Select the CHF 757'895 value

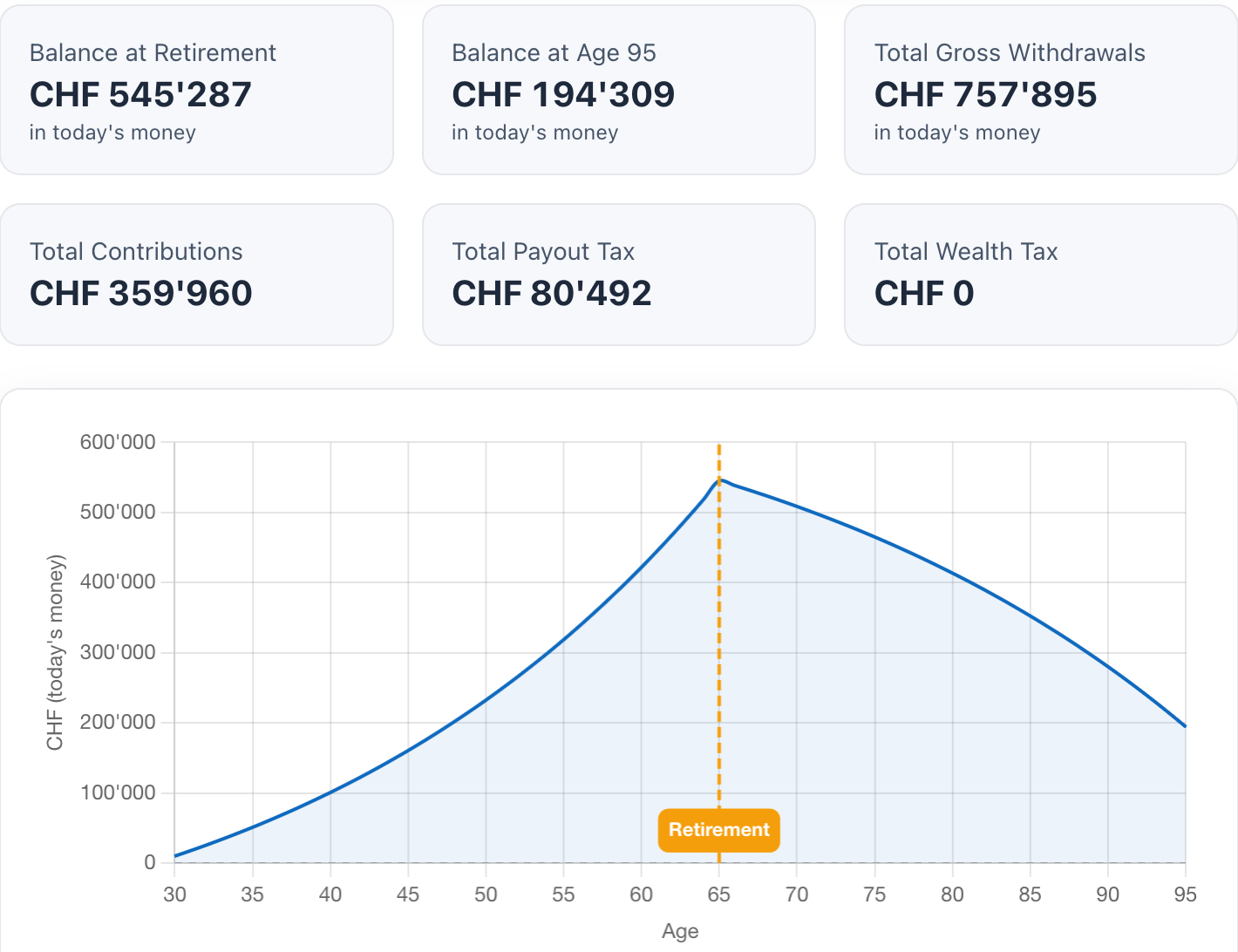985,94
